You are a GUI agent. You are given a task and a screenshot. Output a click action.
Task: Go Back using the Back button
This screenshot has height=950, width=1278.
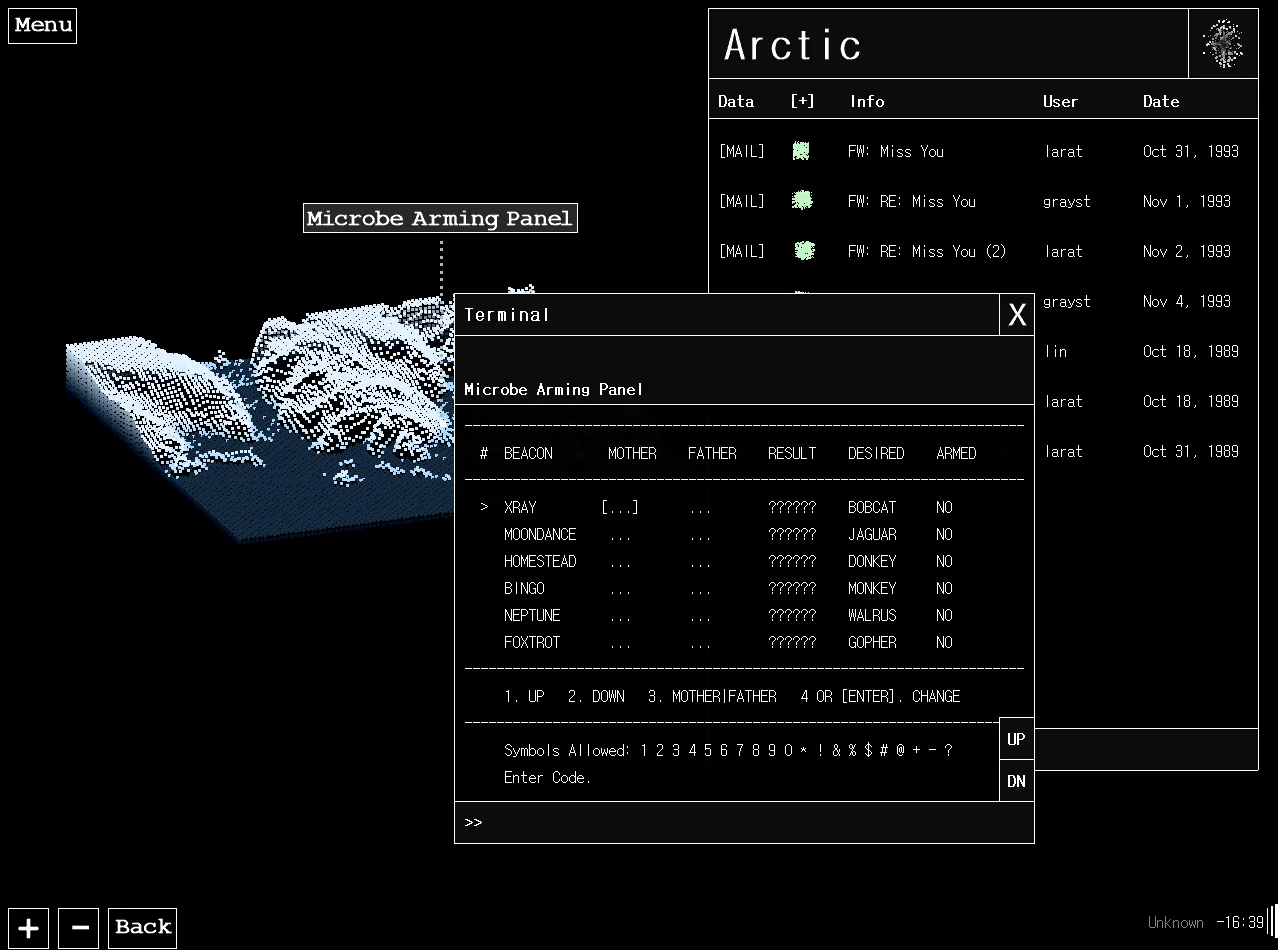click(143, 928)
